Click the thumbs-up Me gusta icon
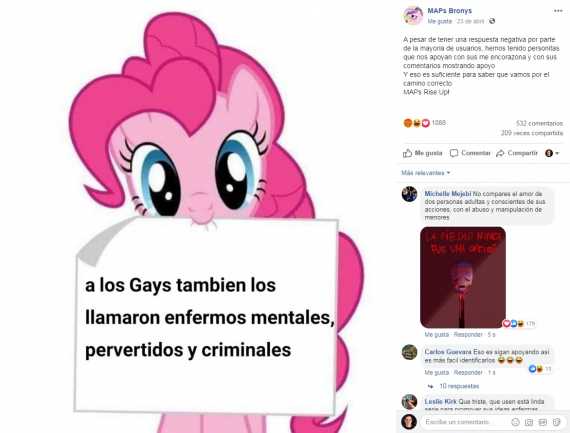 click(408, 153)
